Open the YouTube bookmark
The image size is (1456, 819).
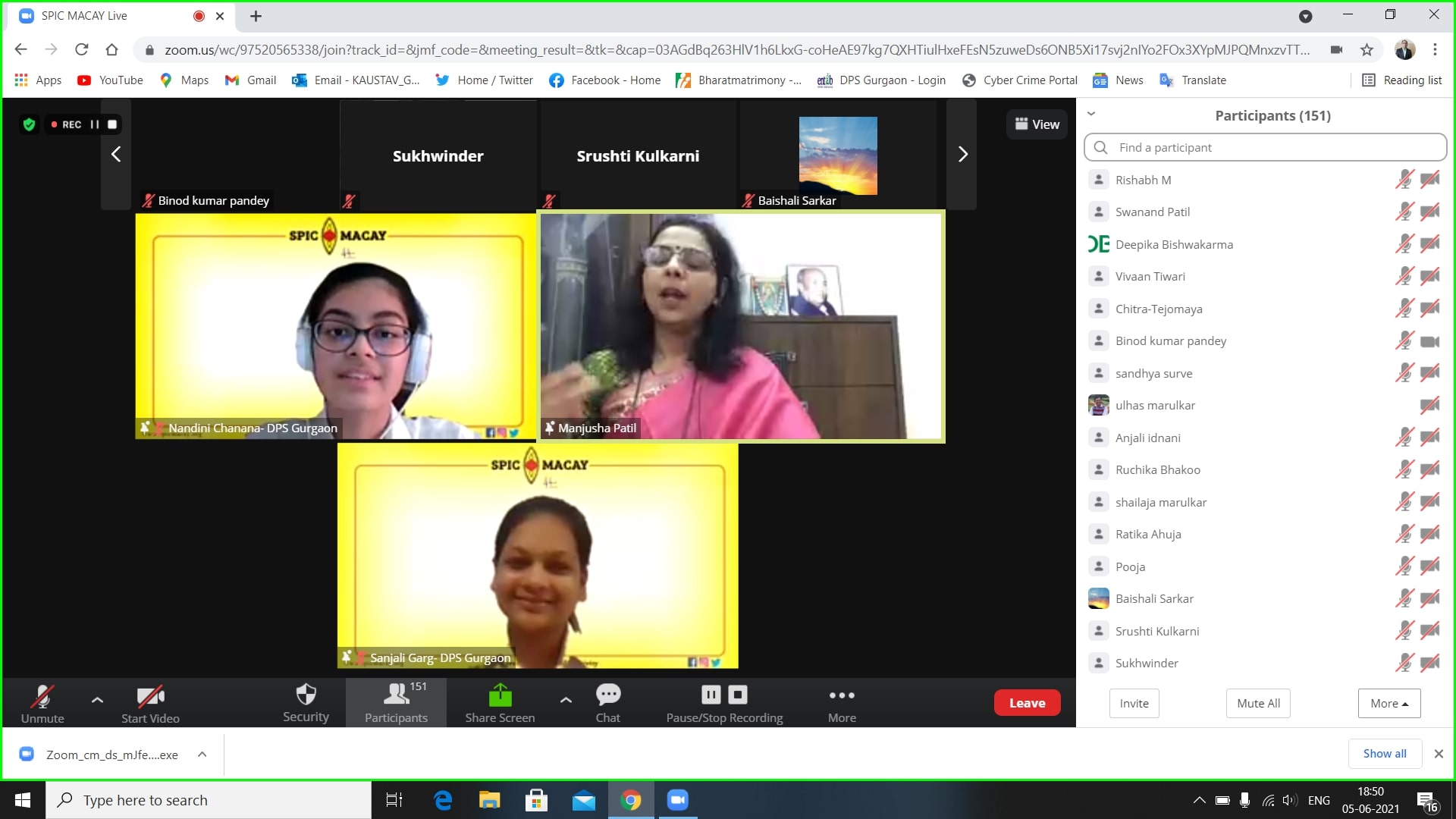(x=110, y=80)
